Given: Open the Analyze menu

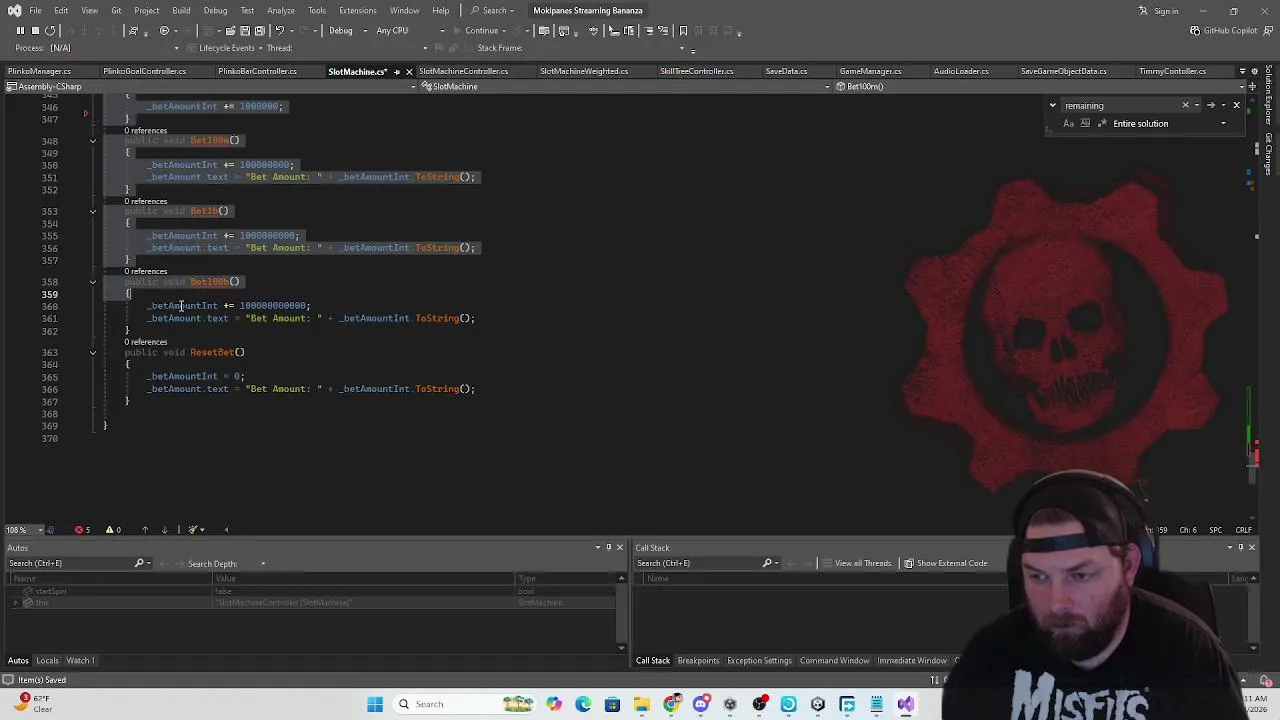Looking at the screenshot, I should pos(280,10).
